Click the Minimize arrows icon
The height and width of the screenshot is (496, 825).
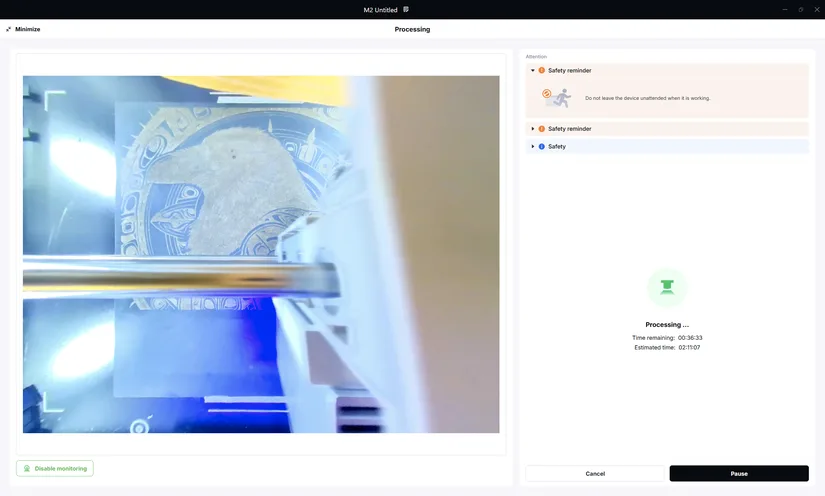click(x=8, y=29)
